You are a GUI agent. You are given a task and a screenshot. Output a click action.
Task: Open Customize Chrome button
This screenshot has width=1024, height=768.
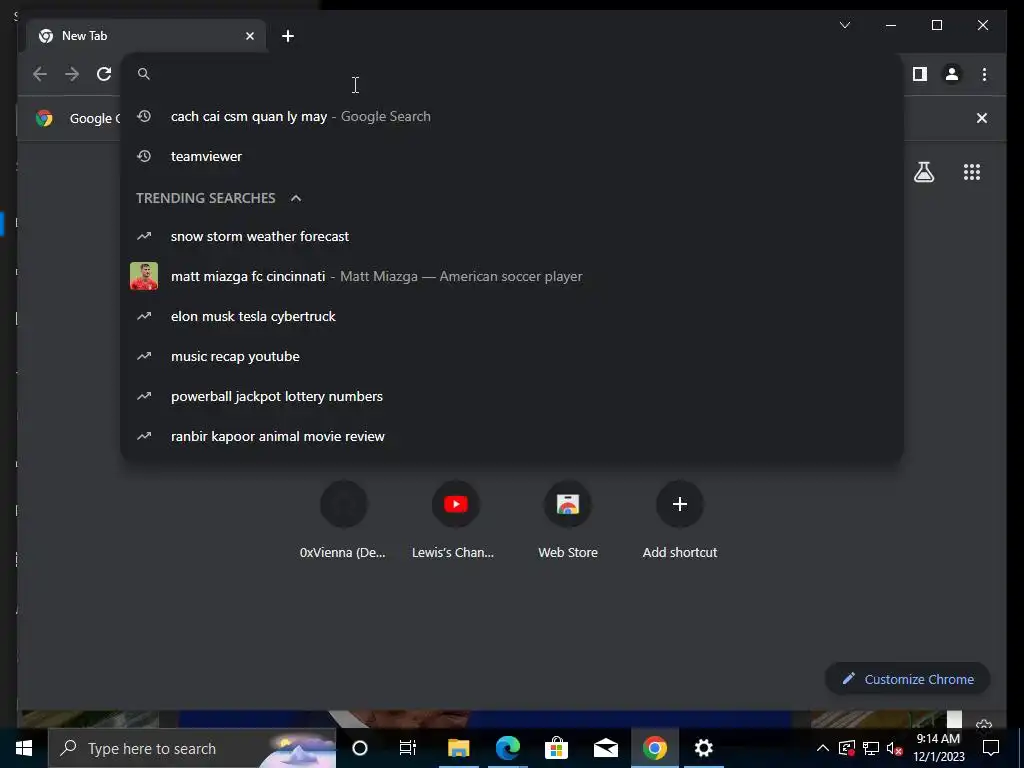point(908,679)
